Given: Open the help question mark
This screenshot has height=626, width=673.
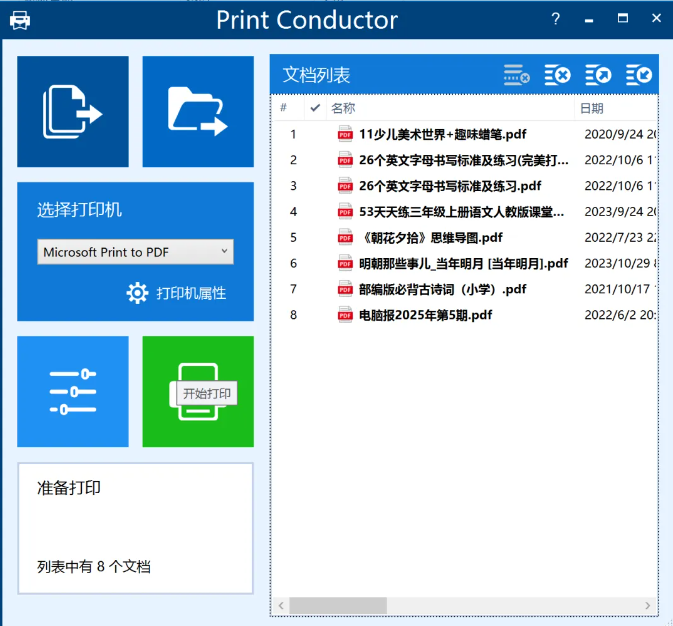Looking at the screenshot, I should (x=555, y=19).
